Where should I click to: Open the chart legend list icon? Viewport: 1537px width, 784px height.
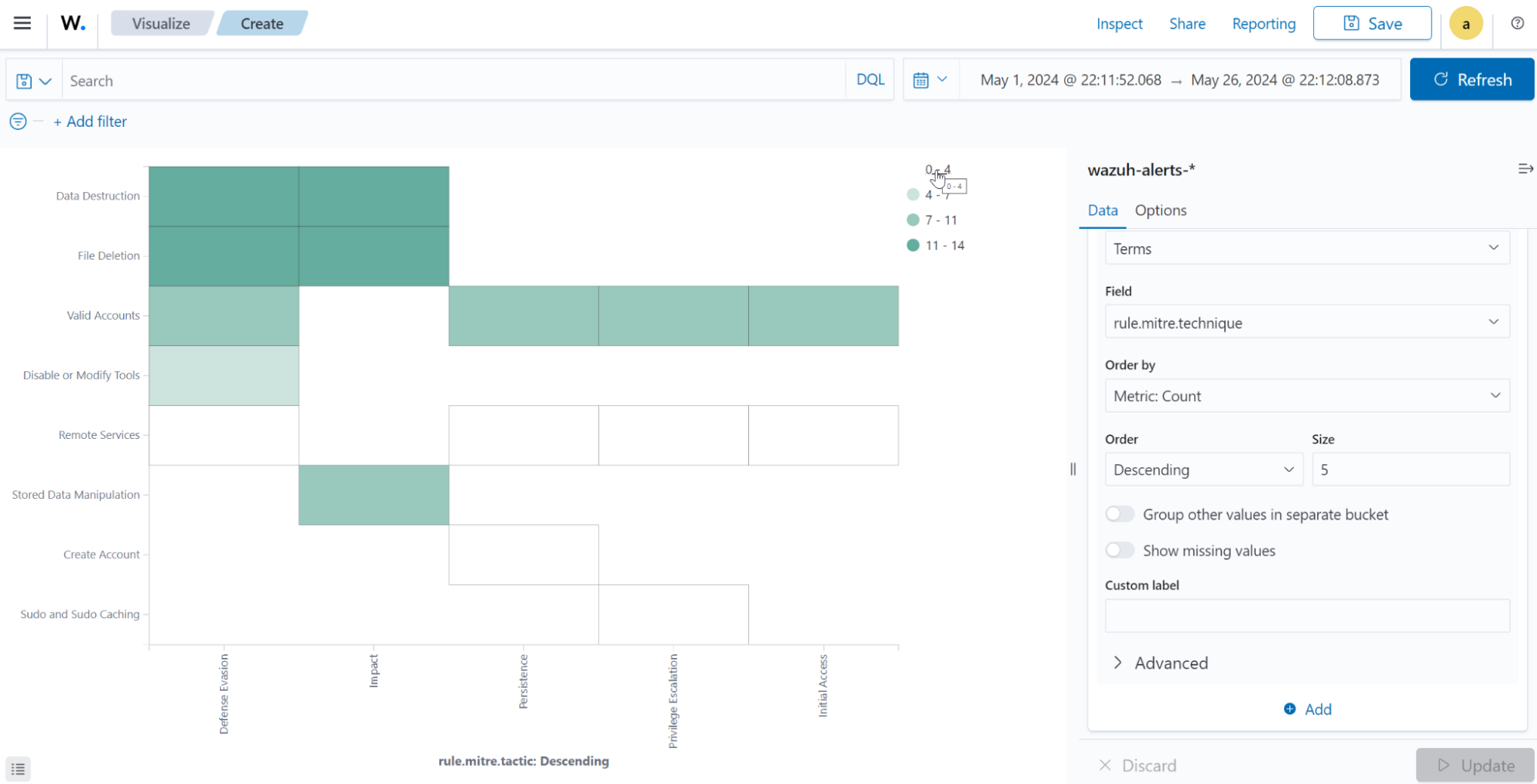pos(18,769)
